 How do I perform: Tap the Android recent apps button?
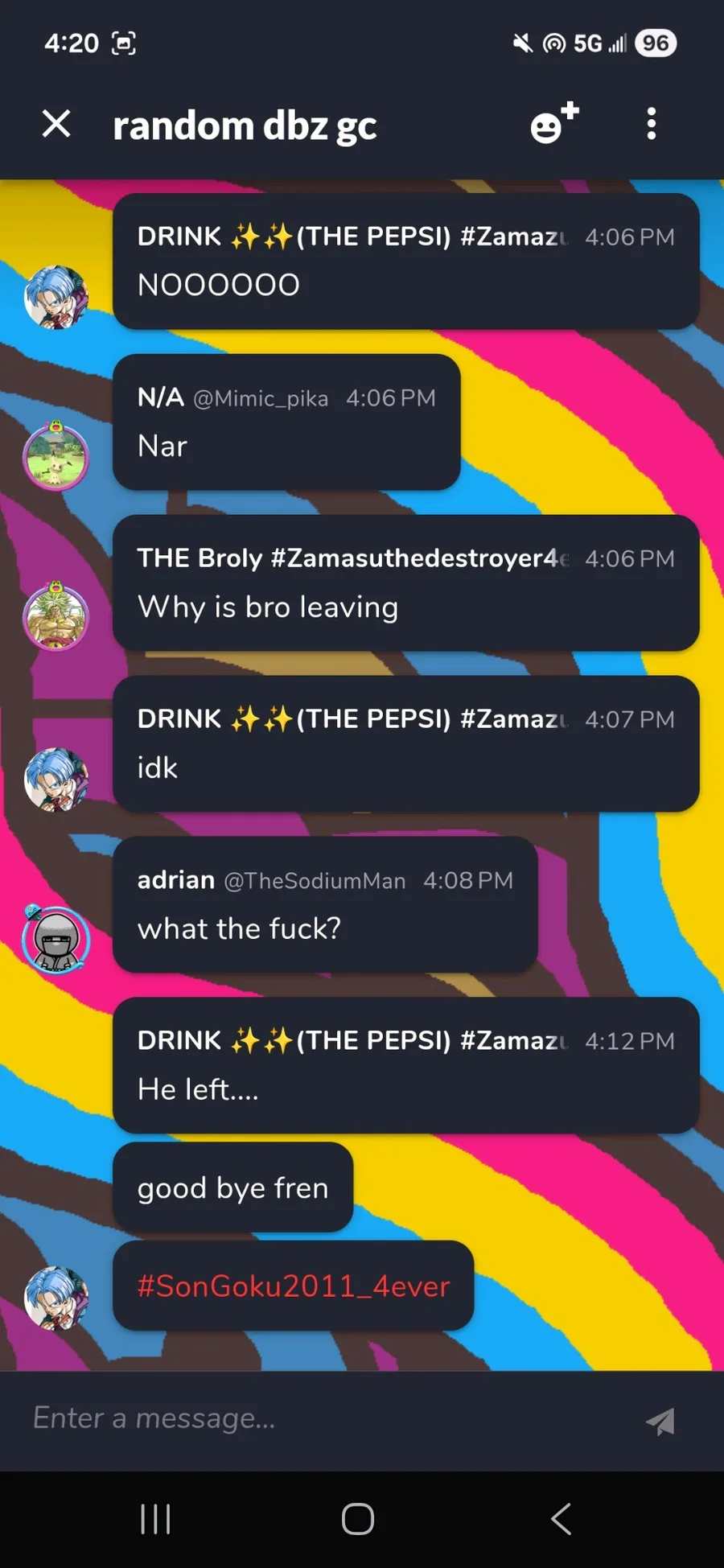point(155,1519)
